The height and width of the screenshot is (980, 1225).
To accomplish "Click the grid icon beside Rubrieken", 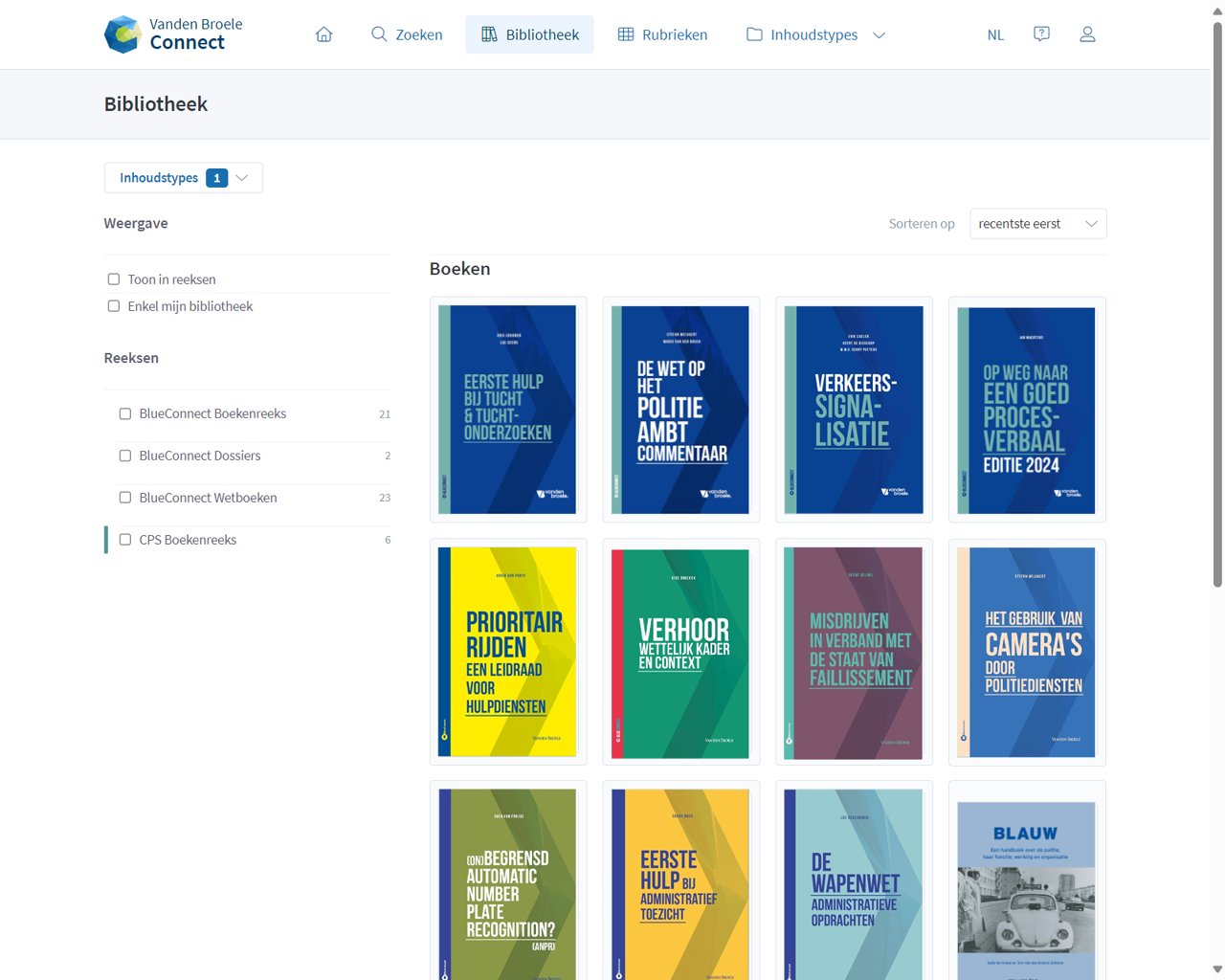I will tap(626, 34).
